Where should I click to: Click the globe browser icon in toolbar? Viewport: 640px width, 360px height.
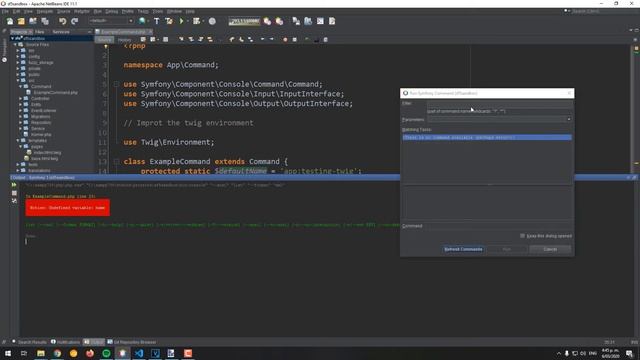click(x=142, y=21)
